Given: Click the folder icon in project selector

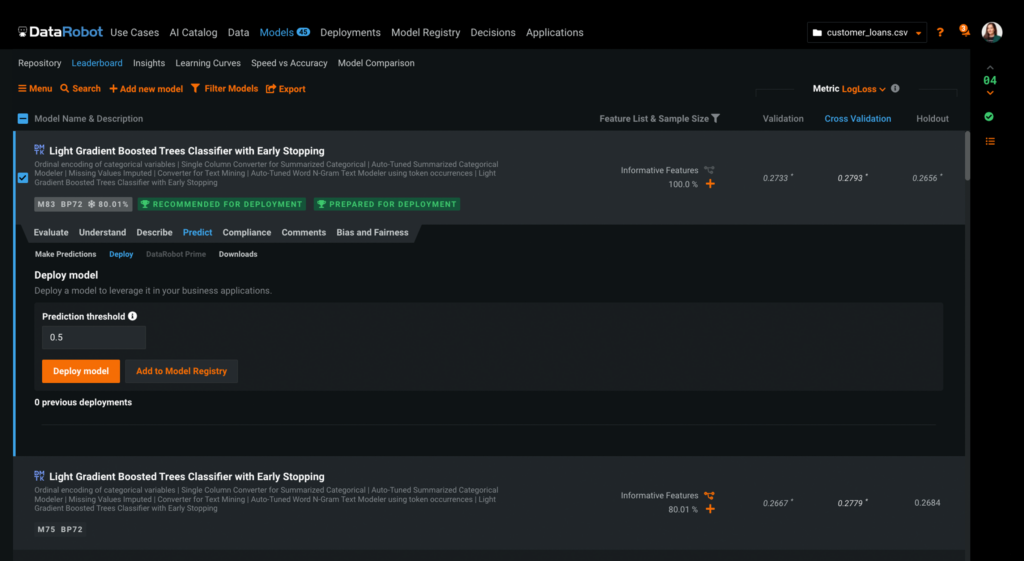Looking at the screenshot, I should click(x=817, y=33).
